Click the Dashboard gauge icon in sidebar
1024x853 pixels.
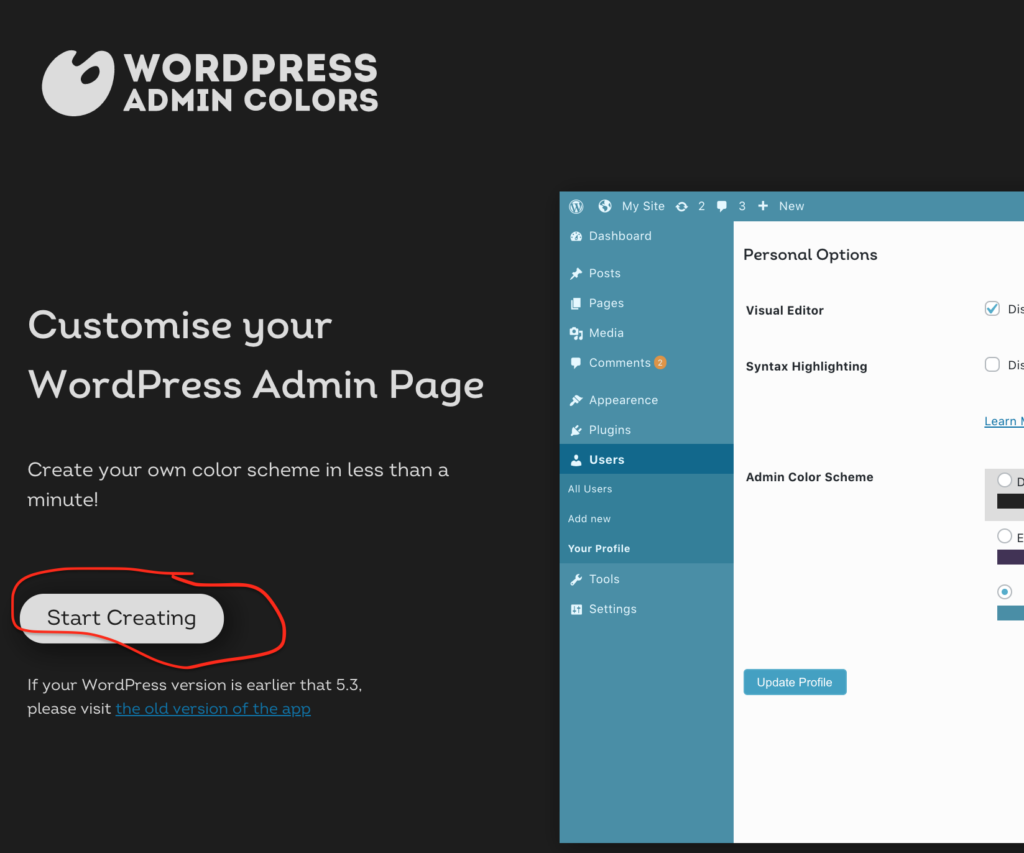click(576, 236)
